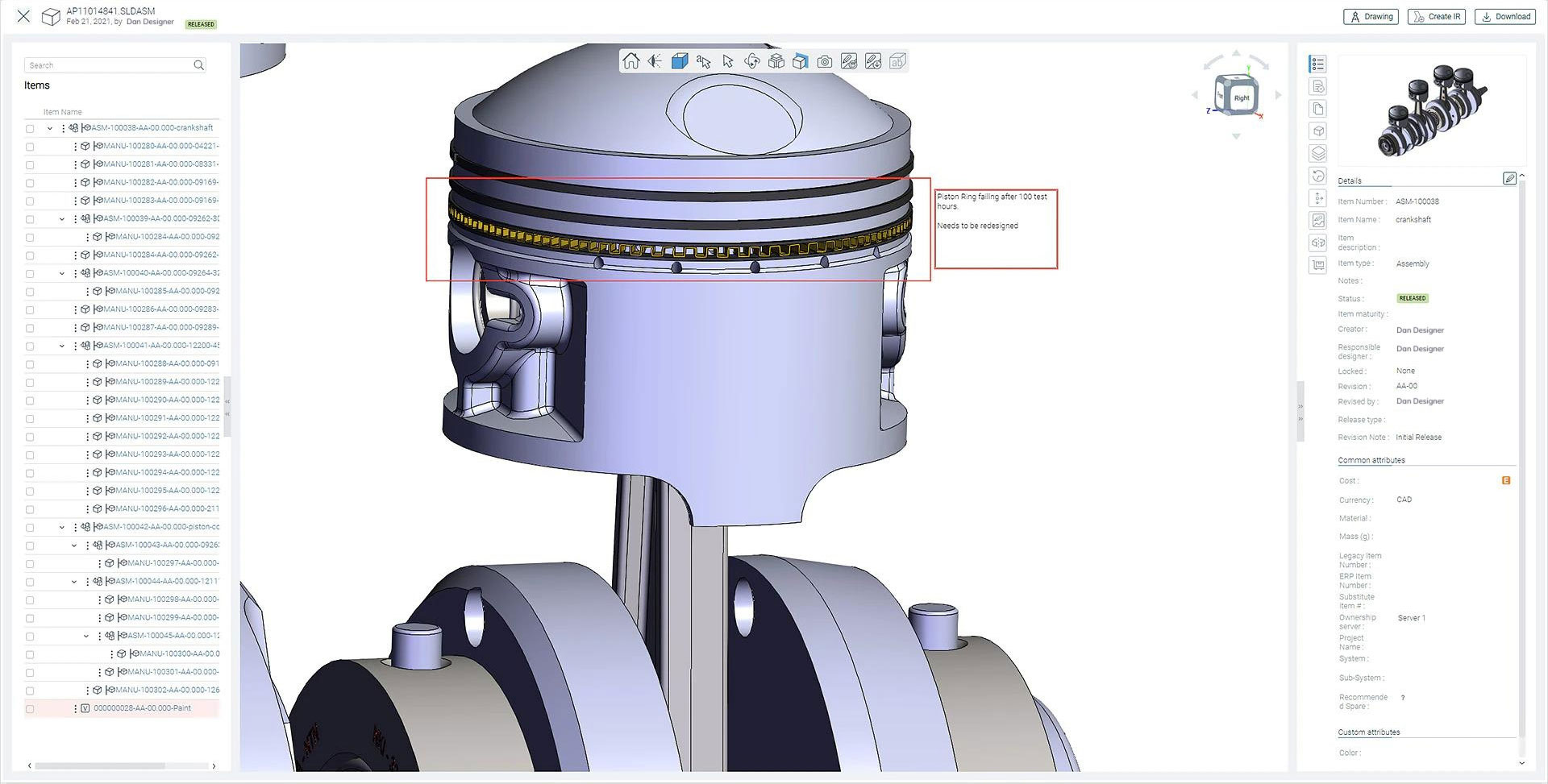Screen dimensions: 1548x784
Task: Collapse the ASM-100038 crankshaft tree node
Action: coord(50,128)
